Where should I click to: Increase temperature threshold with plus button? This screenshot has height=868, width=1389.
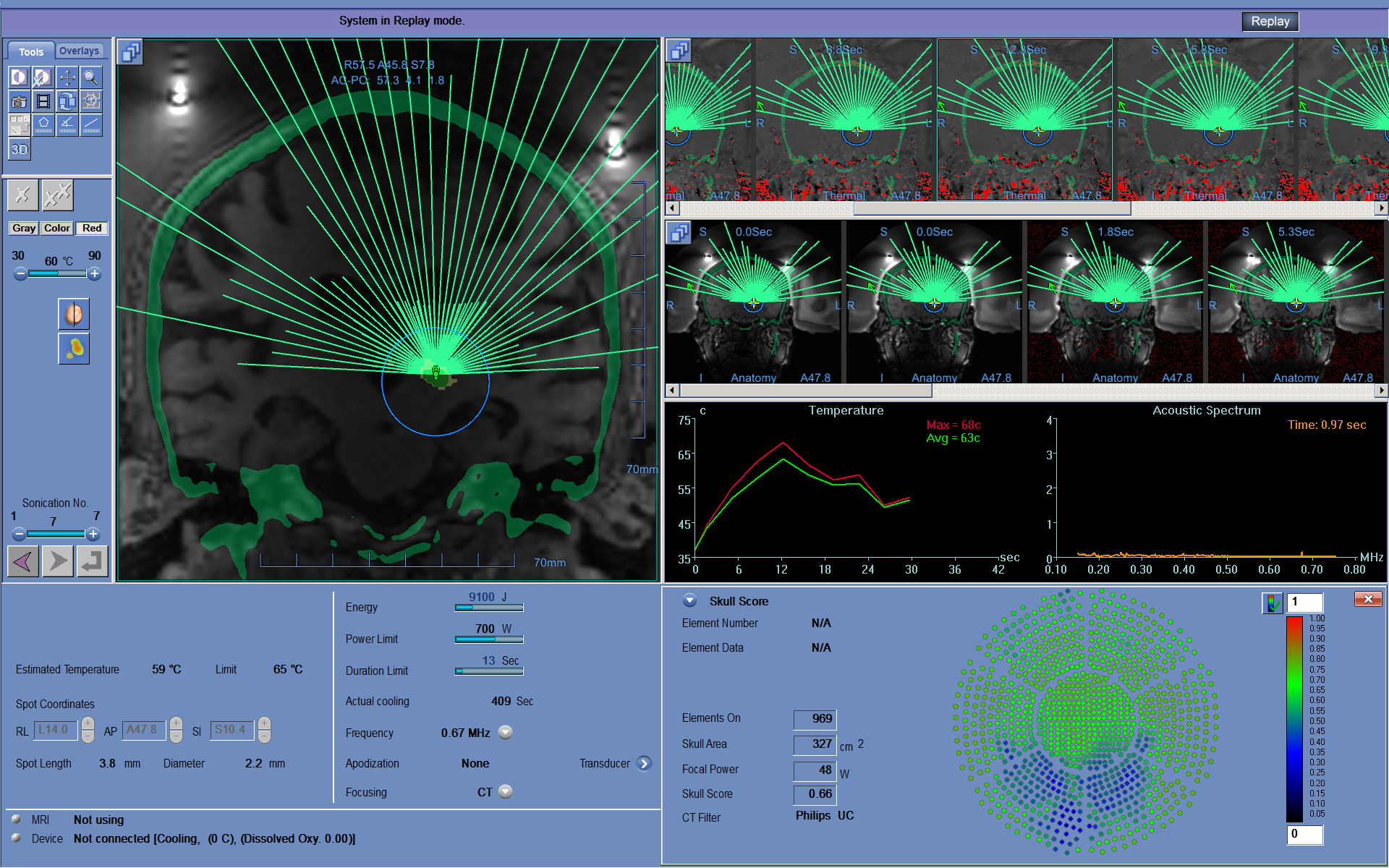tap(95, 274)
